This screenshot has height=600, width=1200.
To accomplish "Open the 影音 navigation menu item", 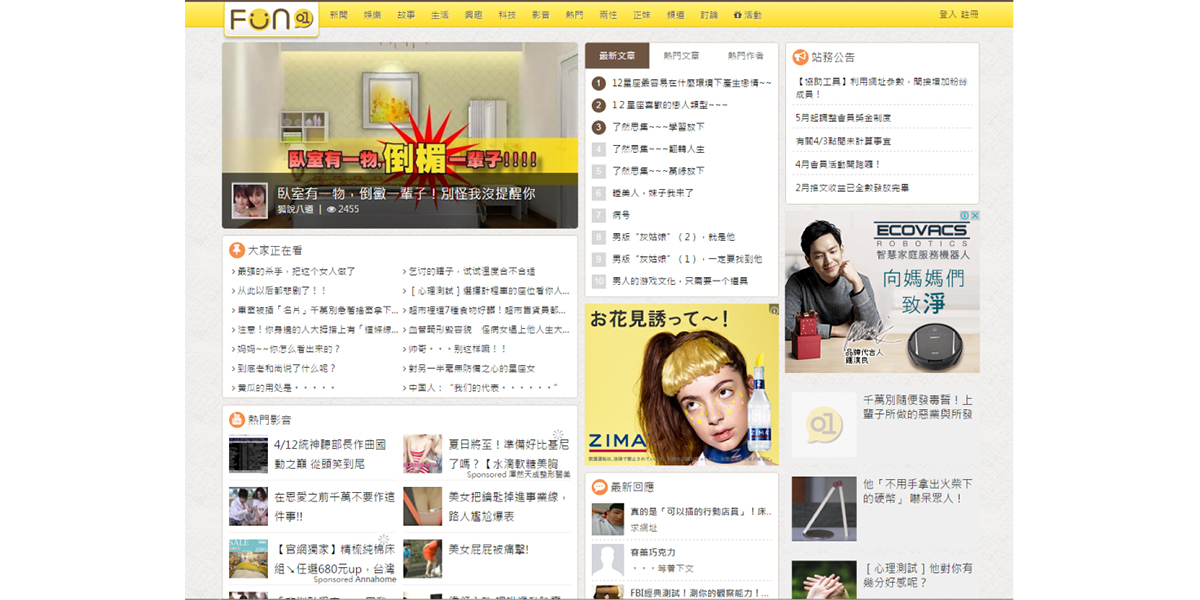I will tap(540, 15).
